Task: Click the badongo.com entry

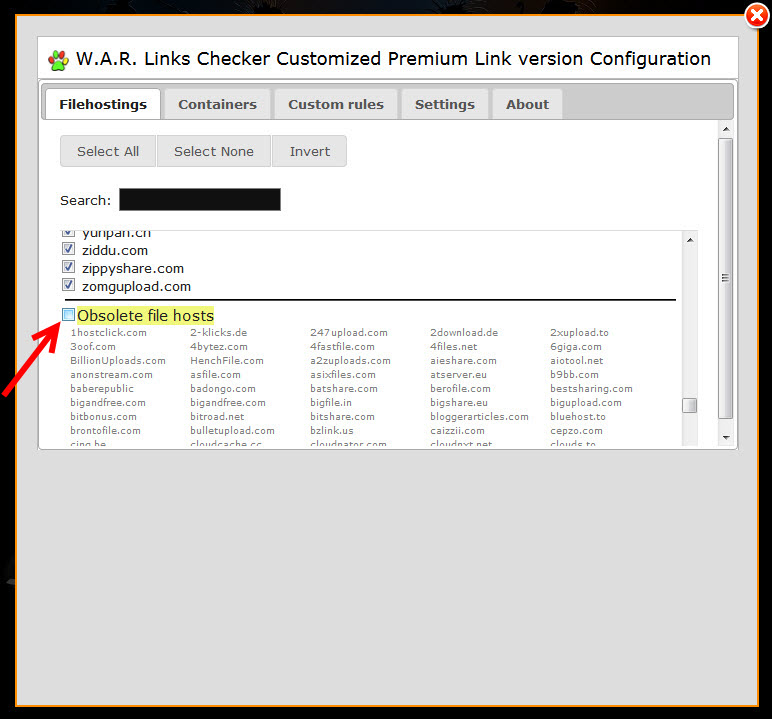Action: [x=223, y=389]
